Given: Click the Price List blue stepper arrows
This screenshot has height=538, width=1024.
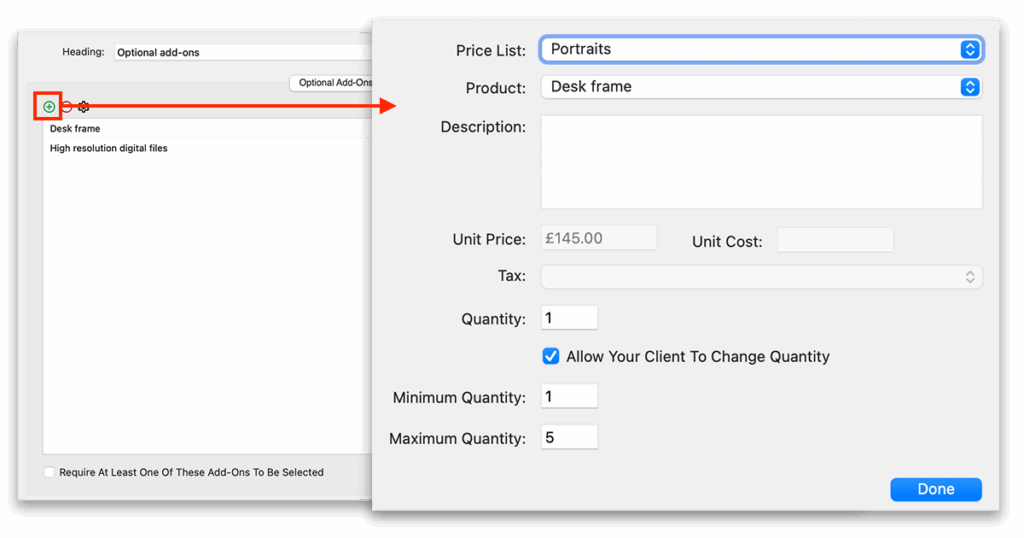Looking at the screenshot, I should (x=970, y=50).
